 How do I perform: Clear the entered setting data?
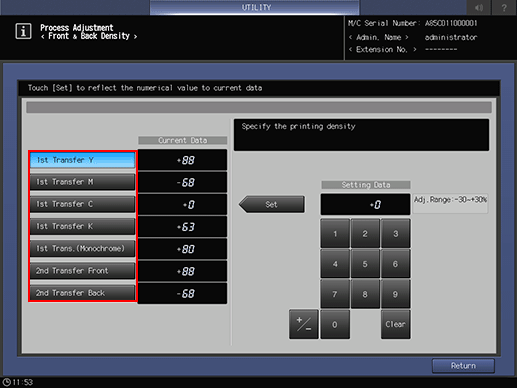pos(395,324)
